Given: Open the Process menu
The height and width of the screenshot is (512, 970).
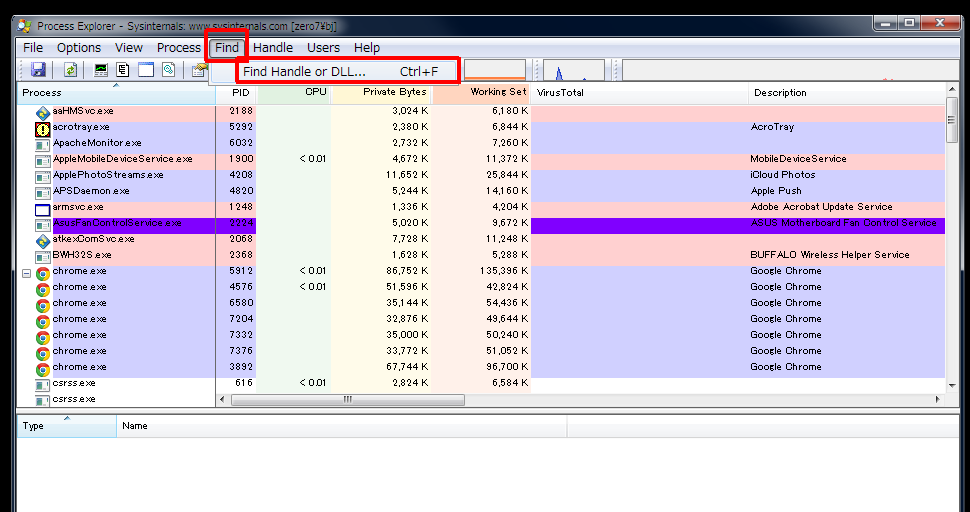Looking at the screenshot, I should click(x=179, y=48).
